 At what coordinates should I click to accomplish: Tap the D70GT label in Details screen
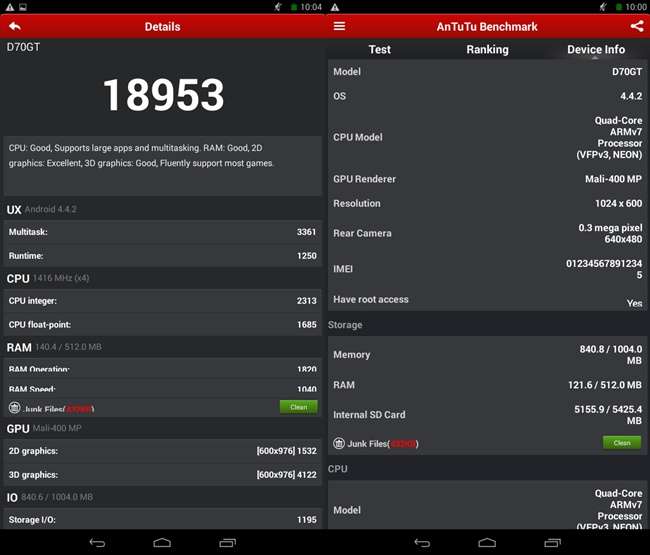point(24,47)
